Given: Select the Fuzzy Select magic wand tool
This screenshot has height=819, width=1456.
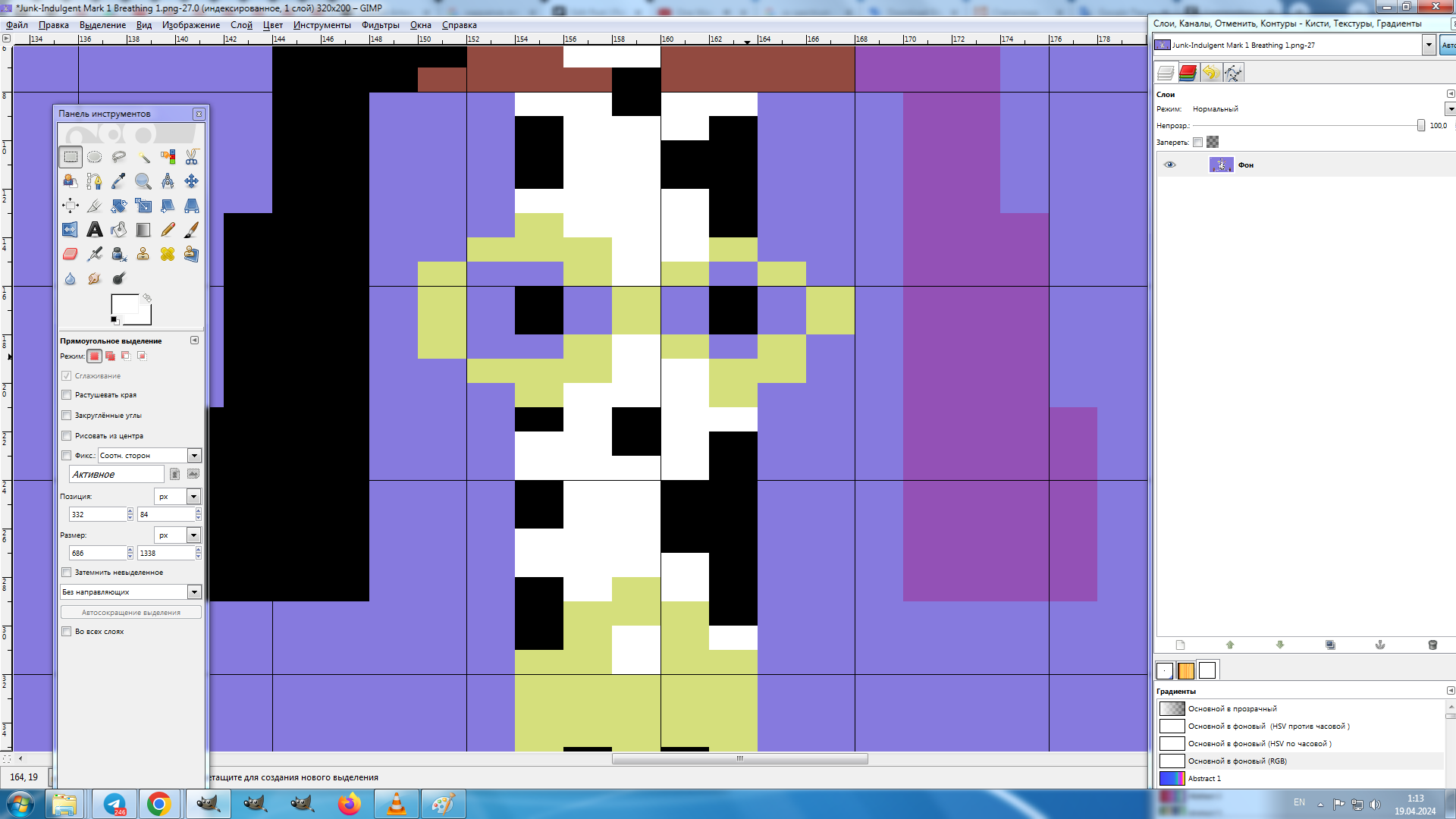Looking at the screenshot, I should coord(143,157).
